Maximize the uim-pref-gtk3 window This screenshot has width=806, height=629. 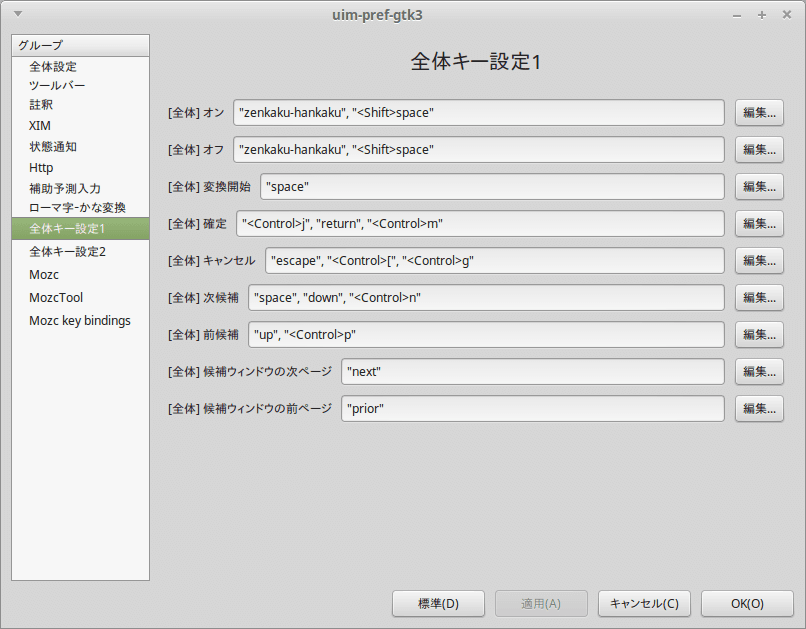click(x=762, y=15)
